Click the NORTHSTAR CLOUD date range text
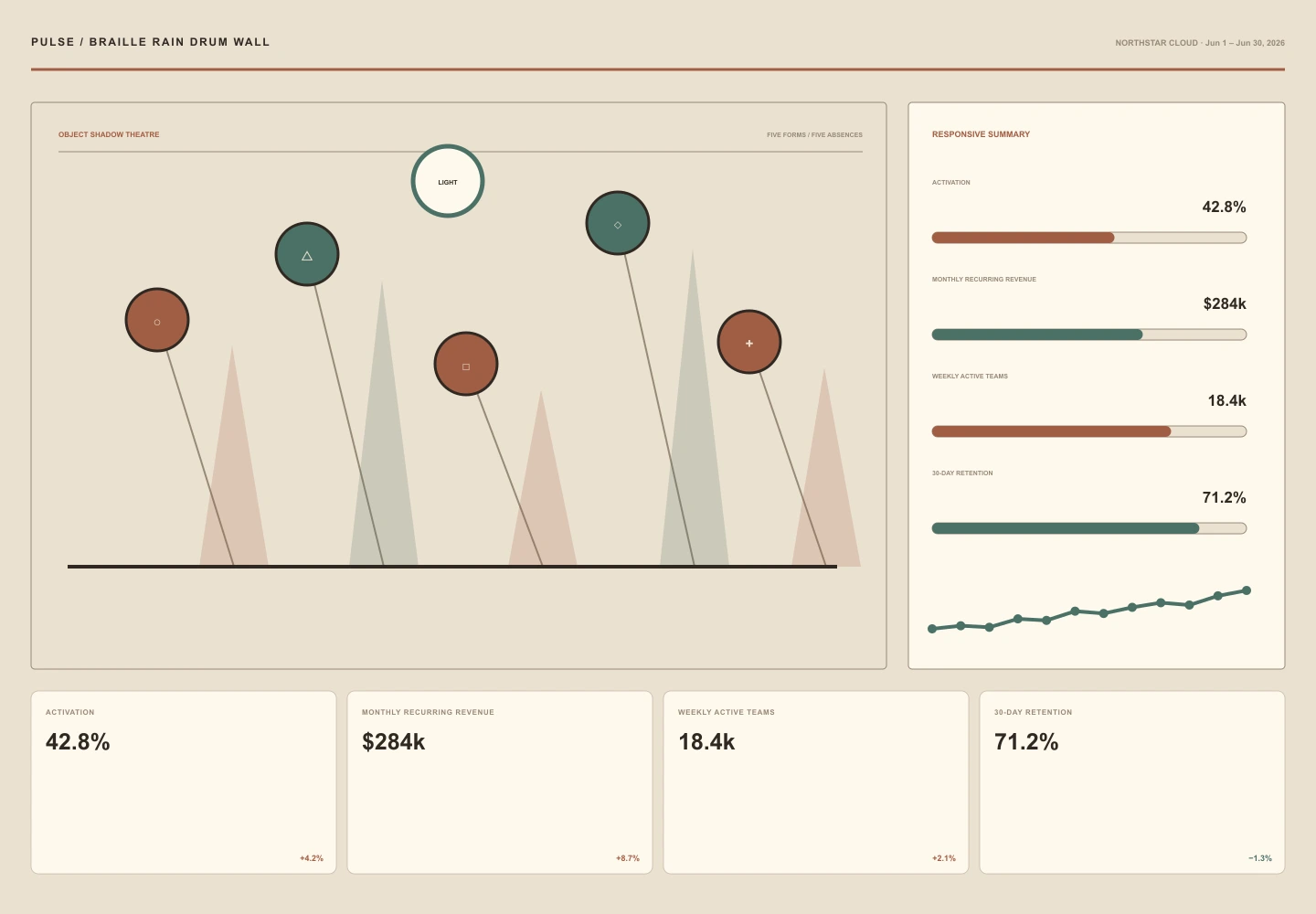 (x=1200, y=43)
